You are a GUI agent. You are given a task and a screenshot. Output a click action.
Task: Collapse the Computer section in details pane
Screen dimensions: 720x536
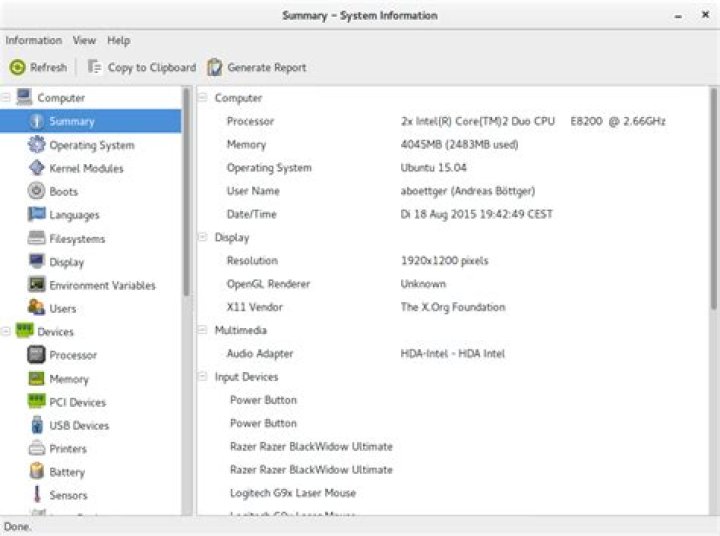[202, 97]
